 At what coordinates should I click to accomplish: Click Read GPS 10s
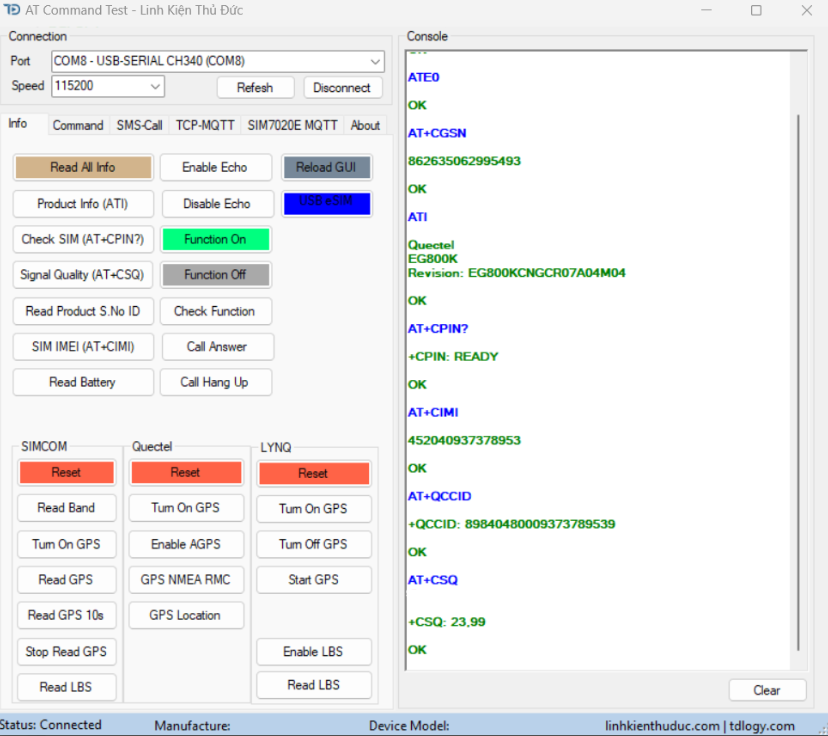(x=67, y=615)
